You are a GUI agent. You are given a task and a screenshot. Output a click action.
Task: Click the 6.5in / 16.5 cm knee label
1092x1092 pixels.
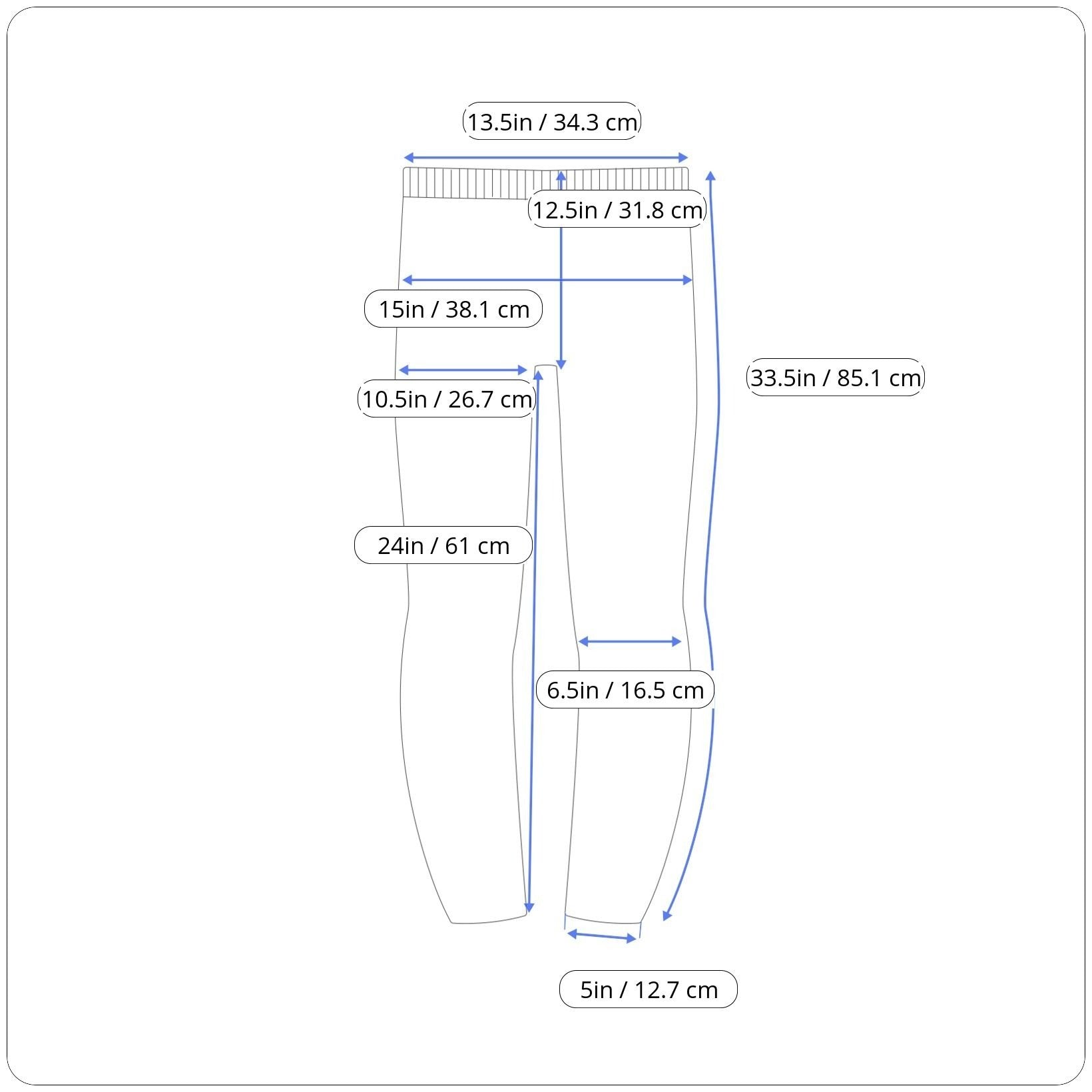click(x=625, y=690)
